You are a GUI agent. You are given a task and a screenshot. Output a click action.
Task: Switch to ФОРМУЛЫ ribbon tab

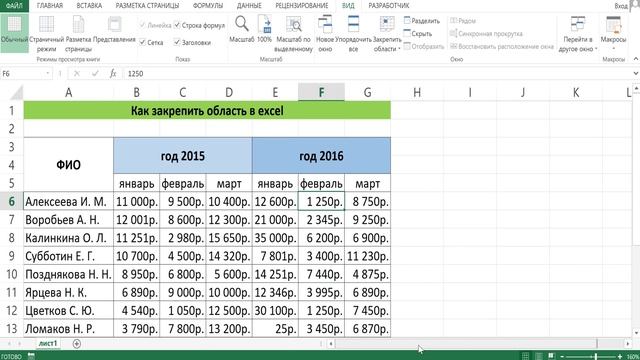pyautogui.click(x=208, y=6)
